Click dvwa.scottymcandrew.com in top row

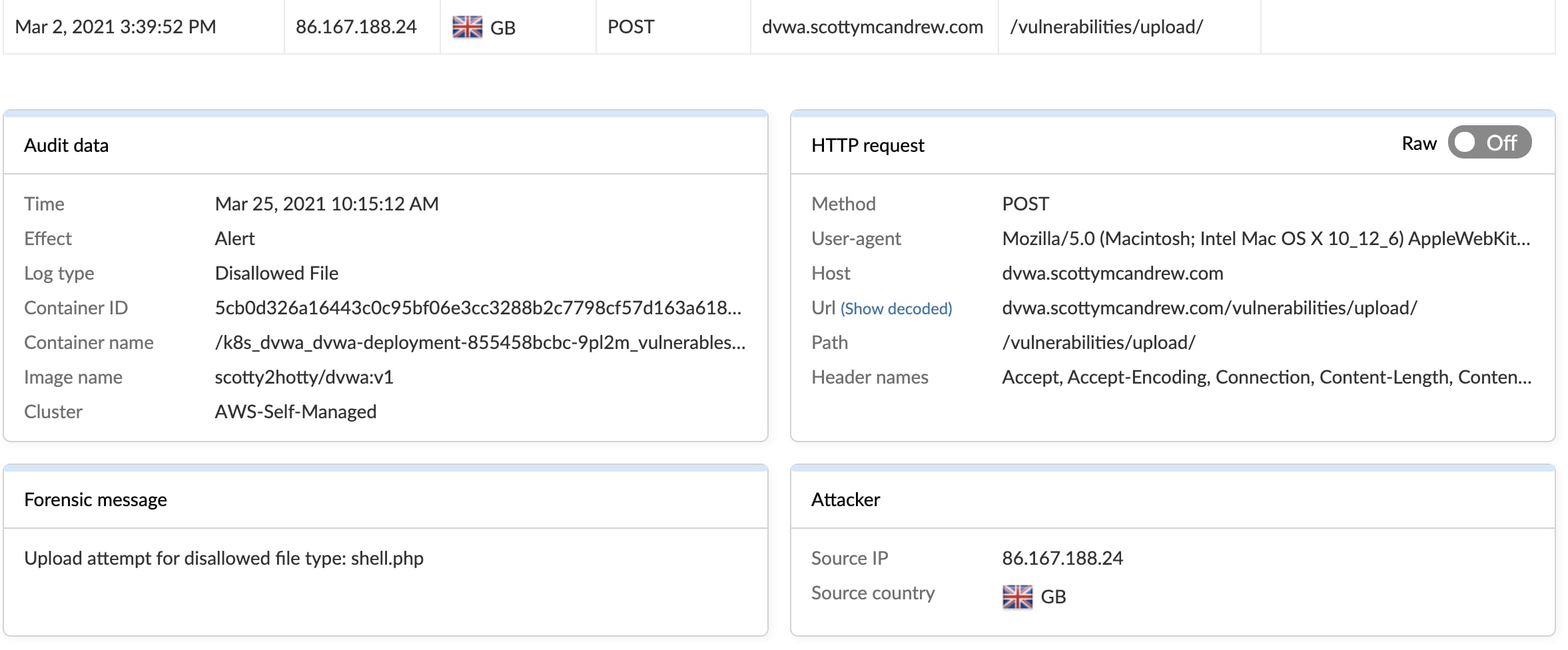pos(873,27)
